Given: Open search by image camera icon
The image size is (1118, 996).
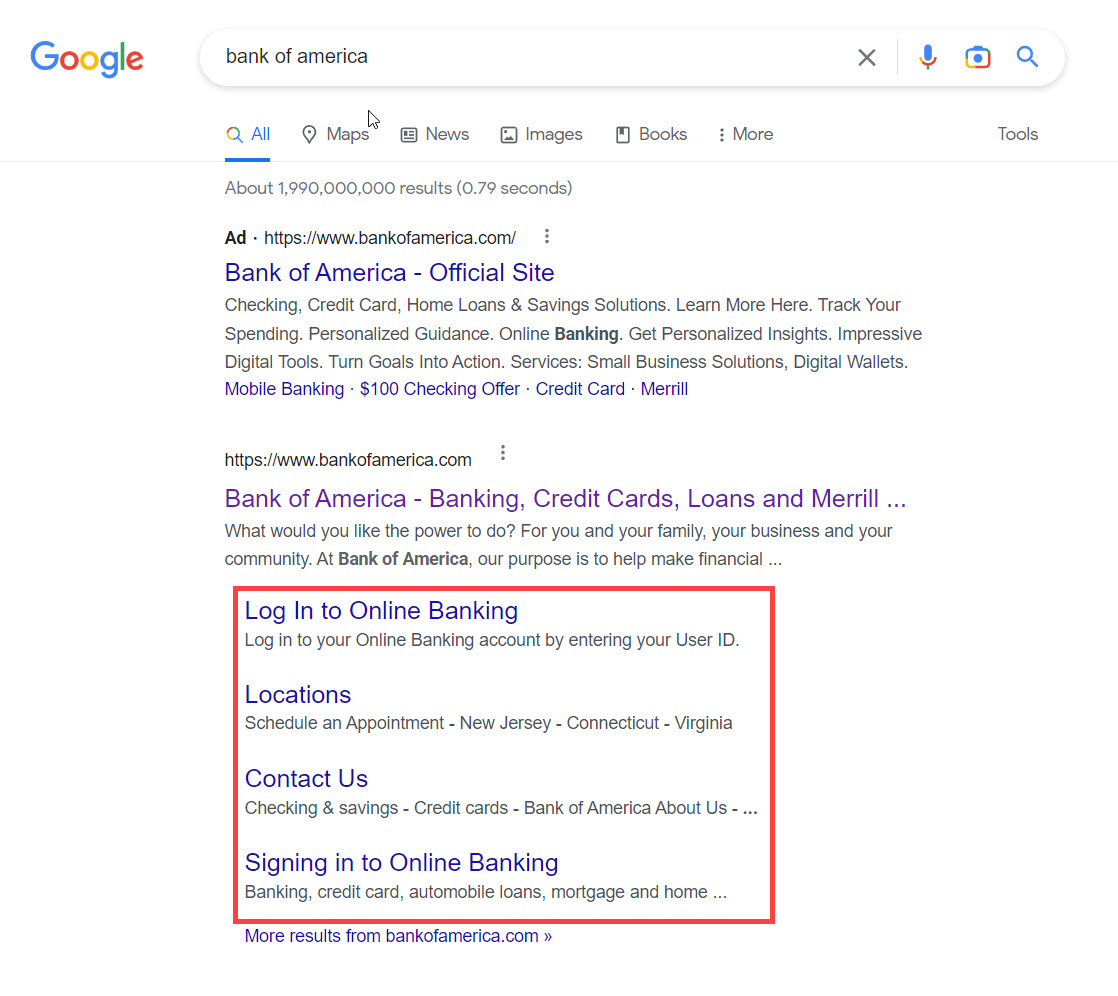Looking at the screenshot, I should point(978,57).
